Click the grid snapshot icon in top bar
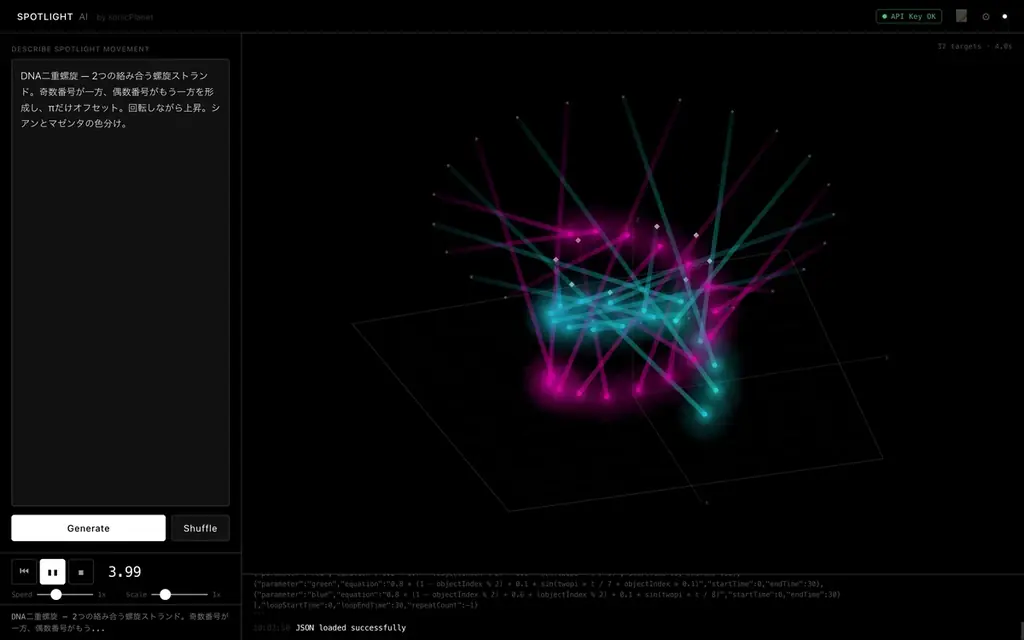This screenshot has height=640, width=1024. click(961, 15)
